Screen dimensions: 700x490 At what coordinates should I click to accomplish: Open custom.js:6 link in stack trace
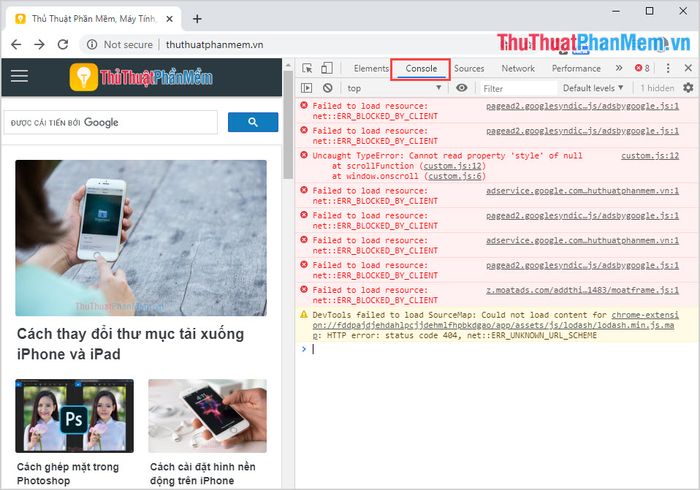(455, 176)
